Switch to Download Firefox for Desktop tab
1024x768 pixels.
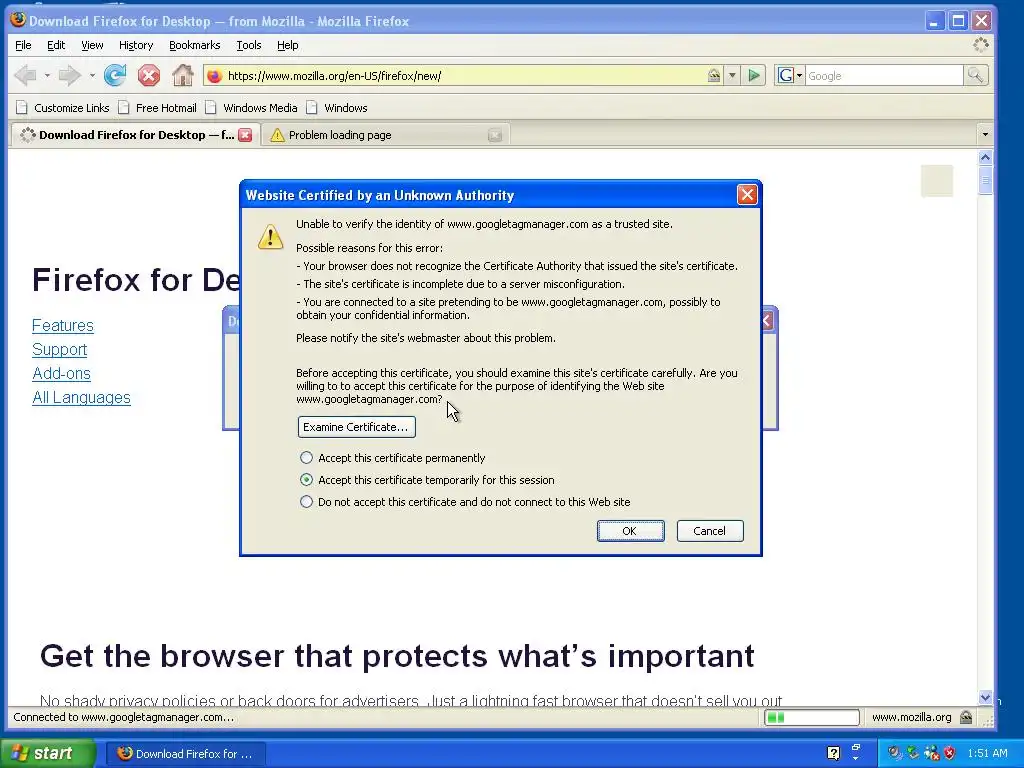(x=135, y=135)
